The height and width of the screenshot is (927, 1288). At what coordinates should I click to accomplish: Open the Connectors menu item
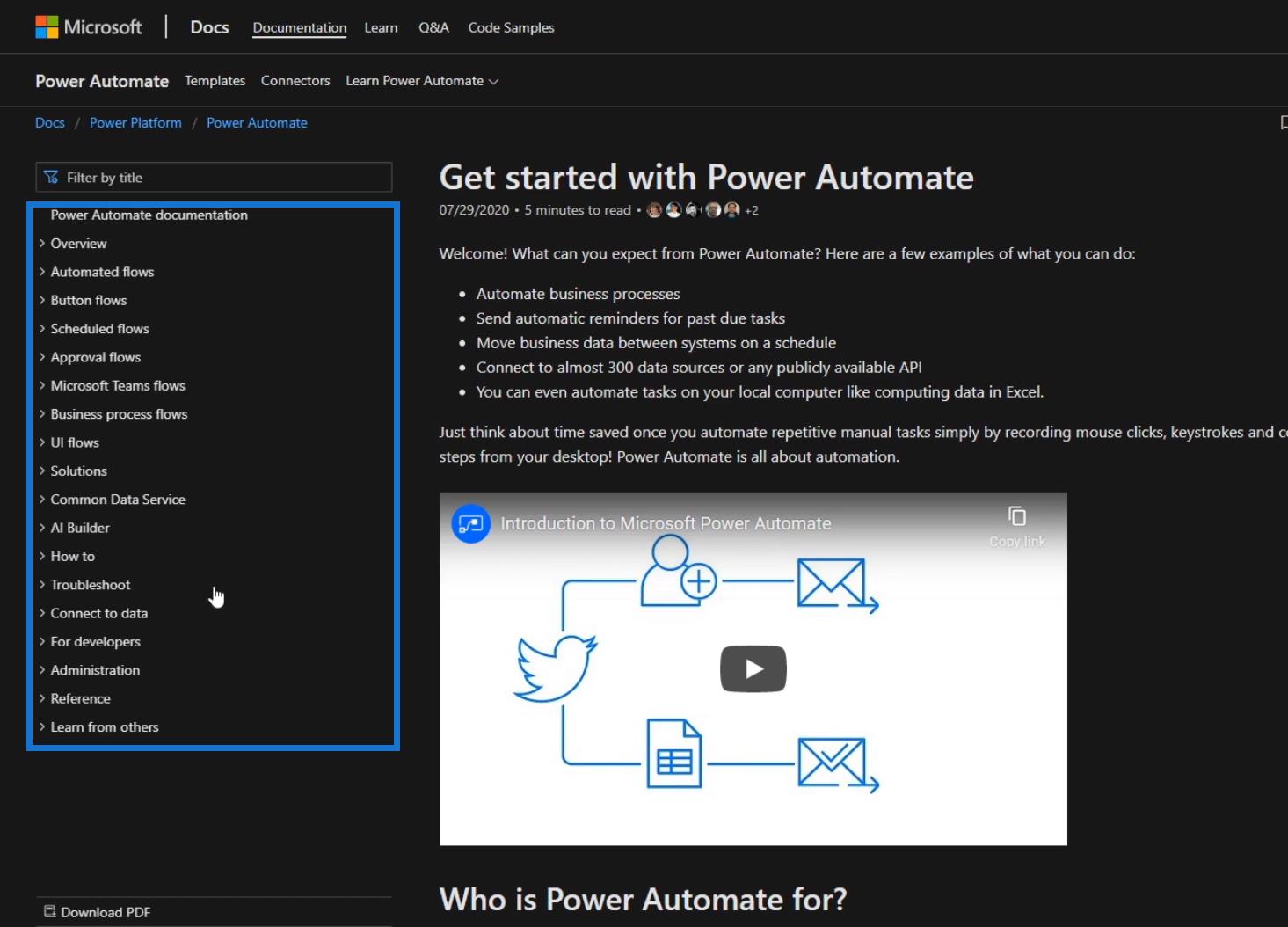coord(295,81)
